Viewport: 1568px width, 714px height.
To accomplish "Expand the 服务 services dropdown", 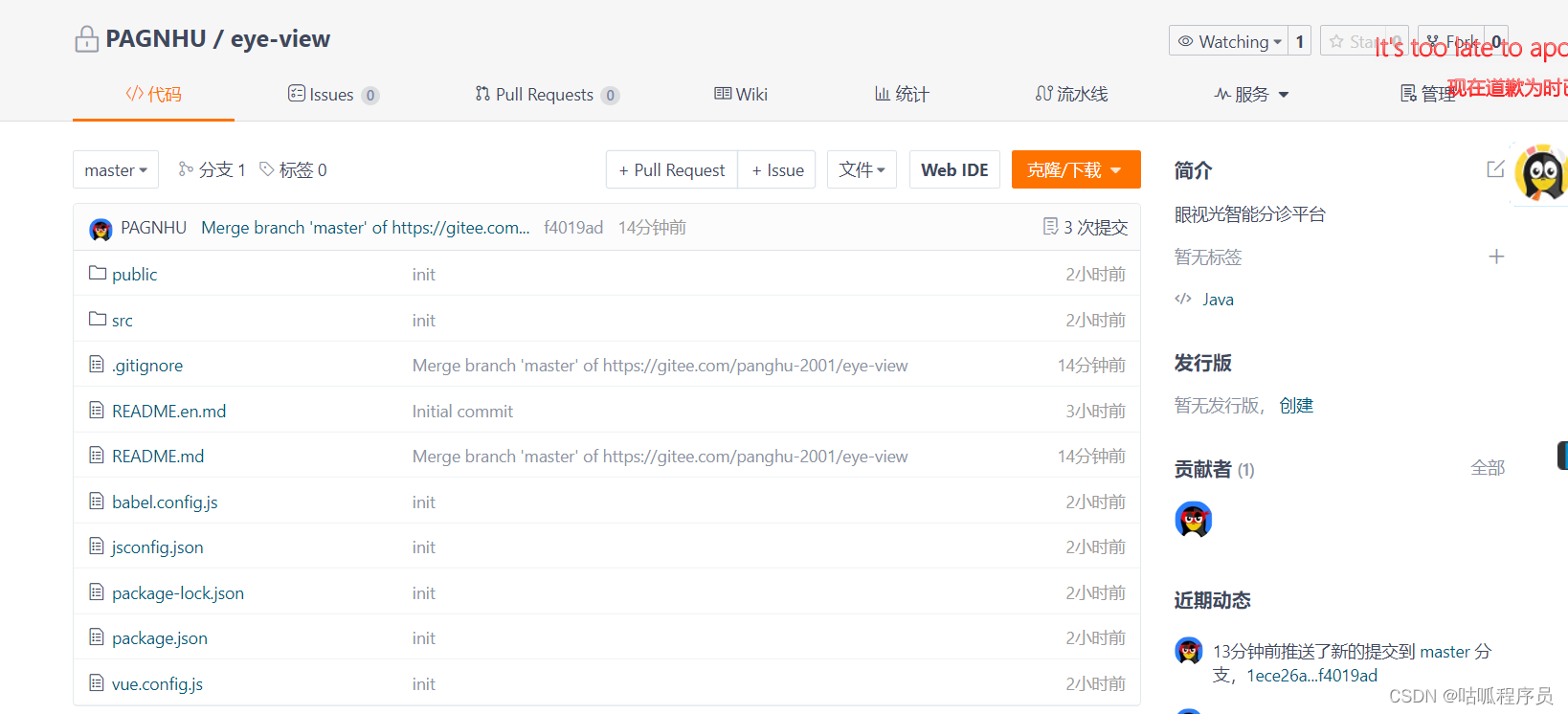I will click(1252, 94).
